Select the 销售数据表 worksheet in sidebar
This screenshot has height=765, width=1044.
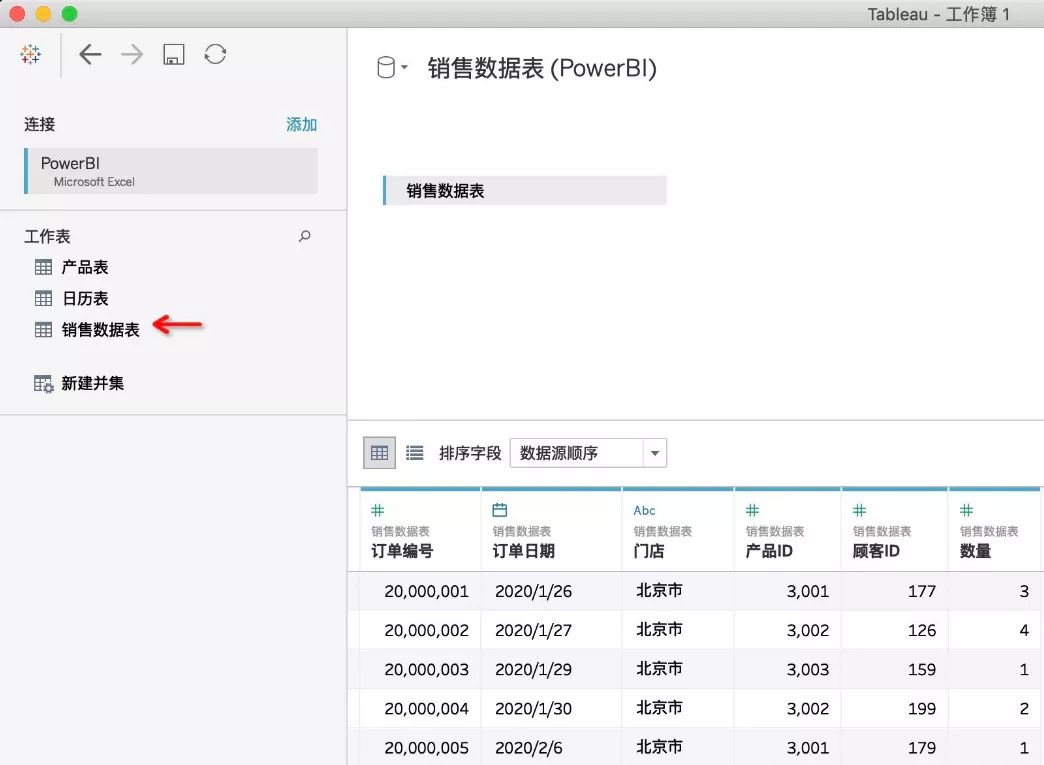click(x=101, y=330)
